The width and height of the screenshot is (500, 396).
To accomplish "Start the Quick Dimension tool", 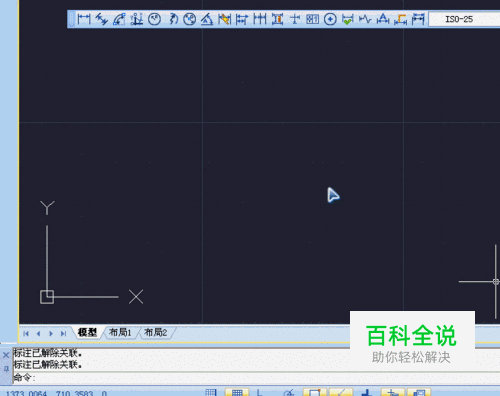I will [225, 19].
